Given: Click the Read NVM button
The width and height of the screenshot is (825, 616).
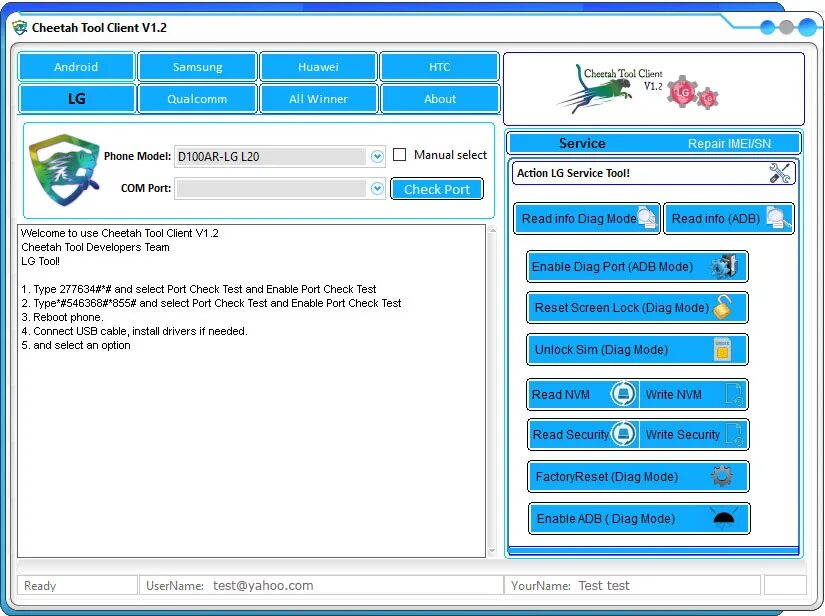Looking at the screenshot, I should (x=583, y=394).
